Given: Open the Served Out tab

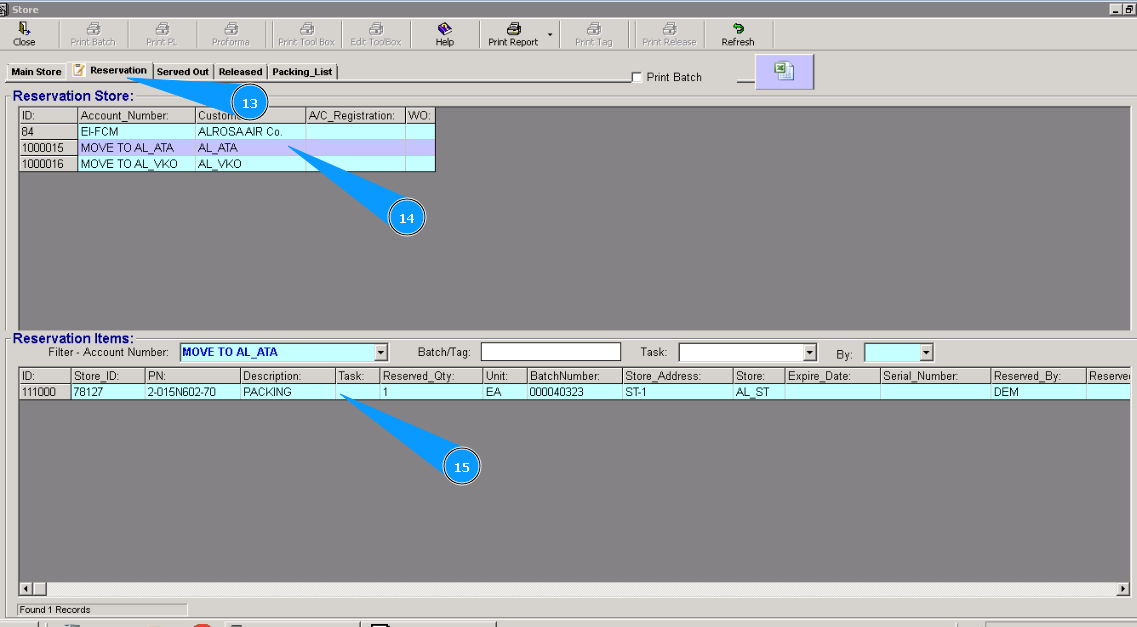Looking at the screenshot, I should tap(183, 72).
